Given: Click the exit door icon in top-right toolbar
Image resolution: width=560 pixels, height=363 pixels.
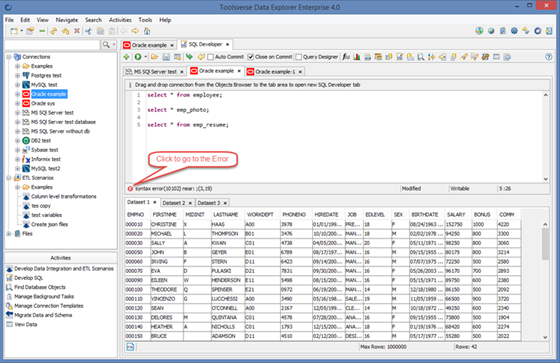Looking at the screenshot, I should pos(549,31).
